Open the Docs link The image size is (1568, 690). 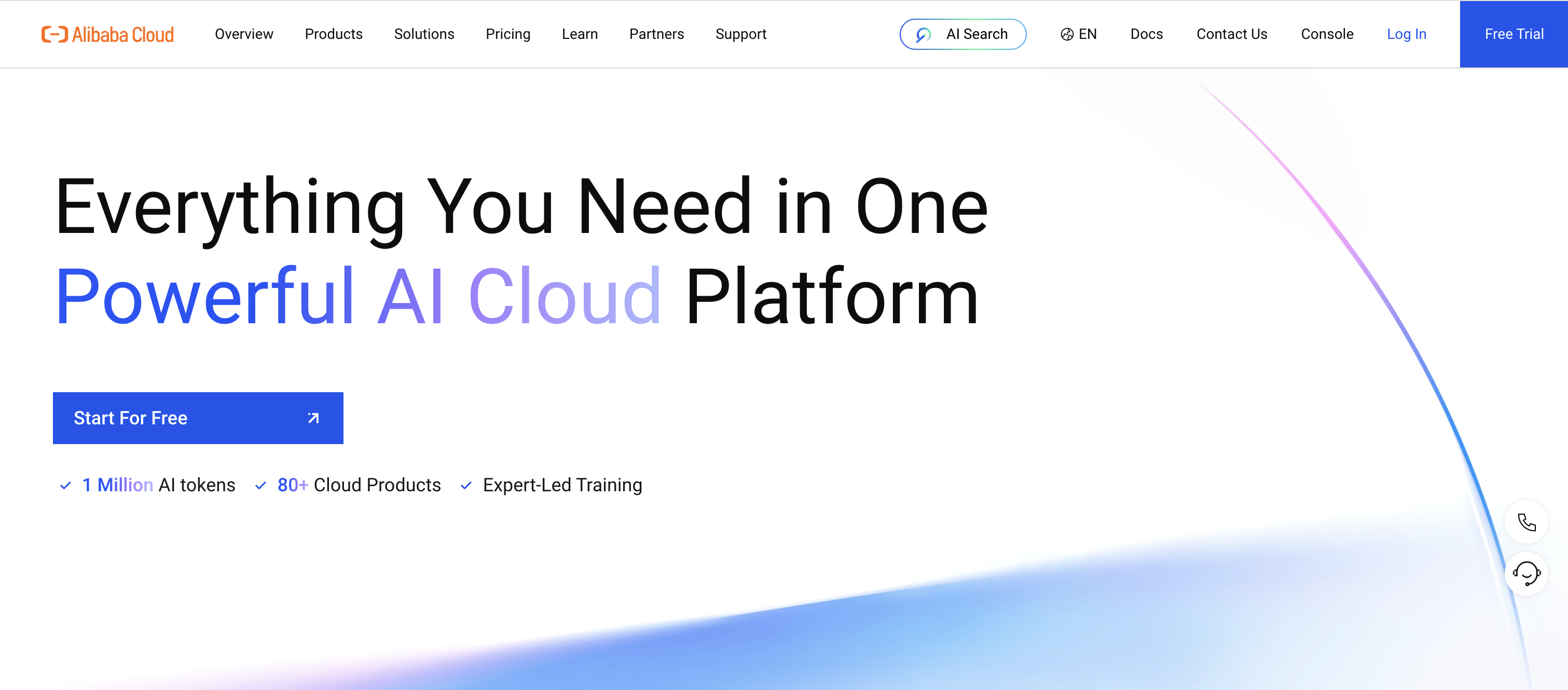1146,34
